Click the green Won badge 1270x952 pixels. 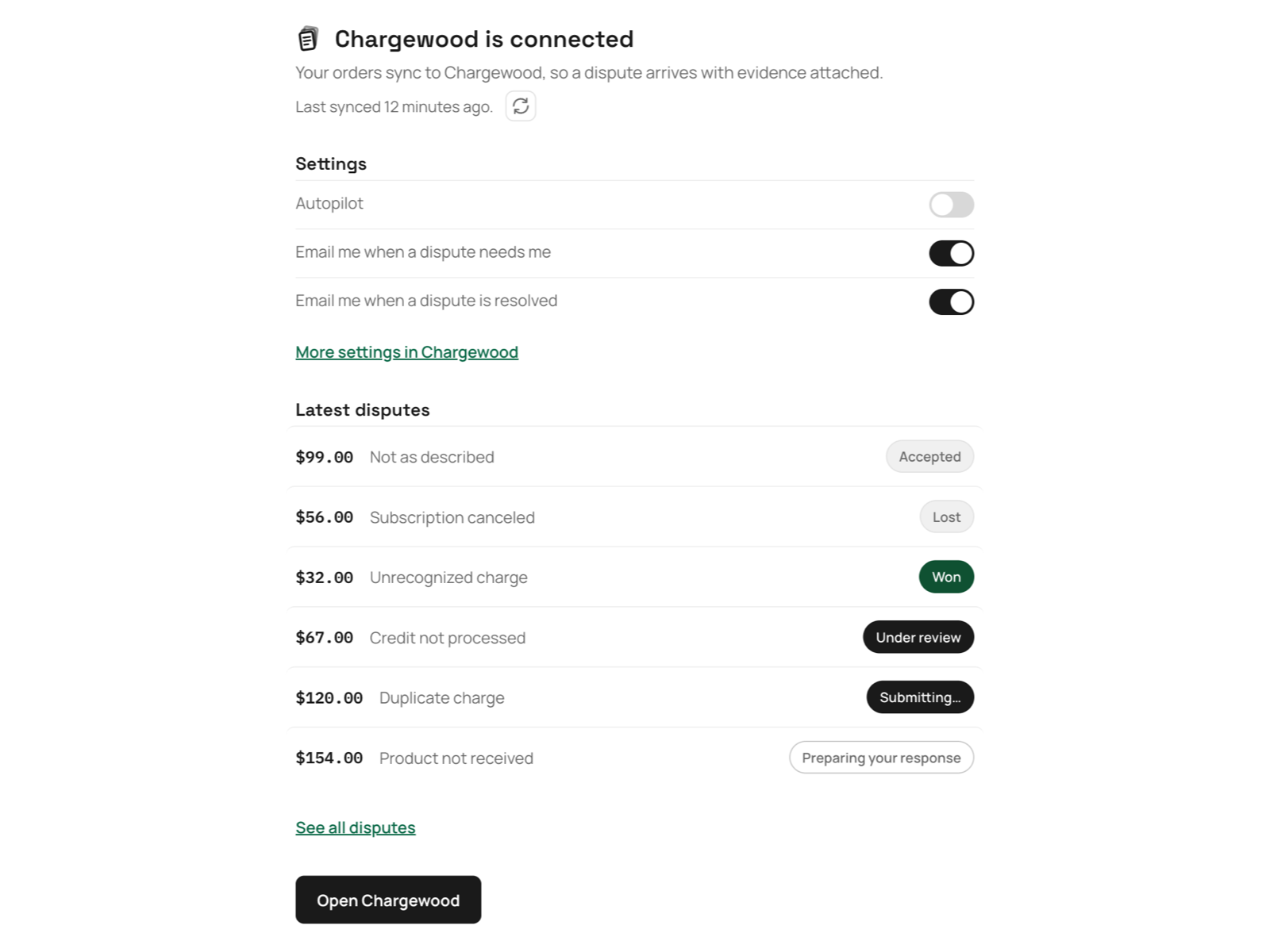click(946, 577)
